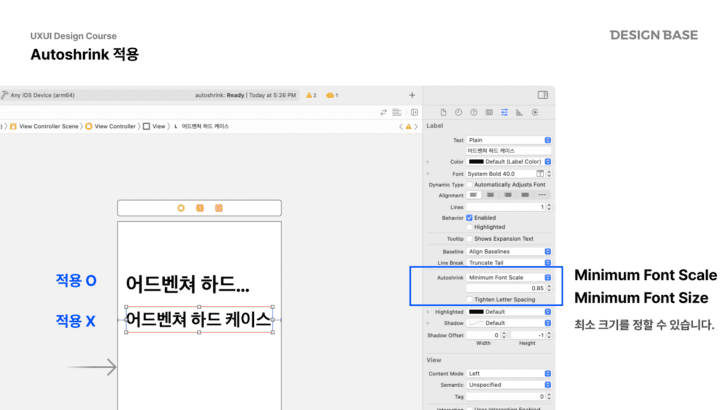Click the Font size stepper arrows

tap(549, 174)
